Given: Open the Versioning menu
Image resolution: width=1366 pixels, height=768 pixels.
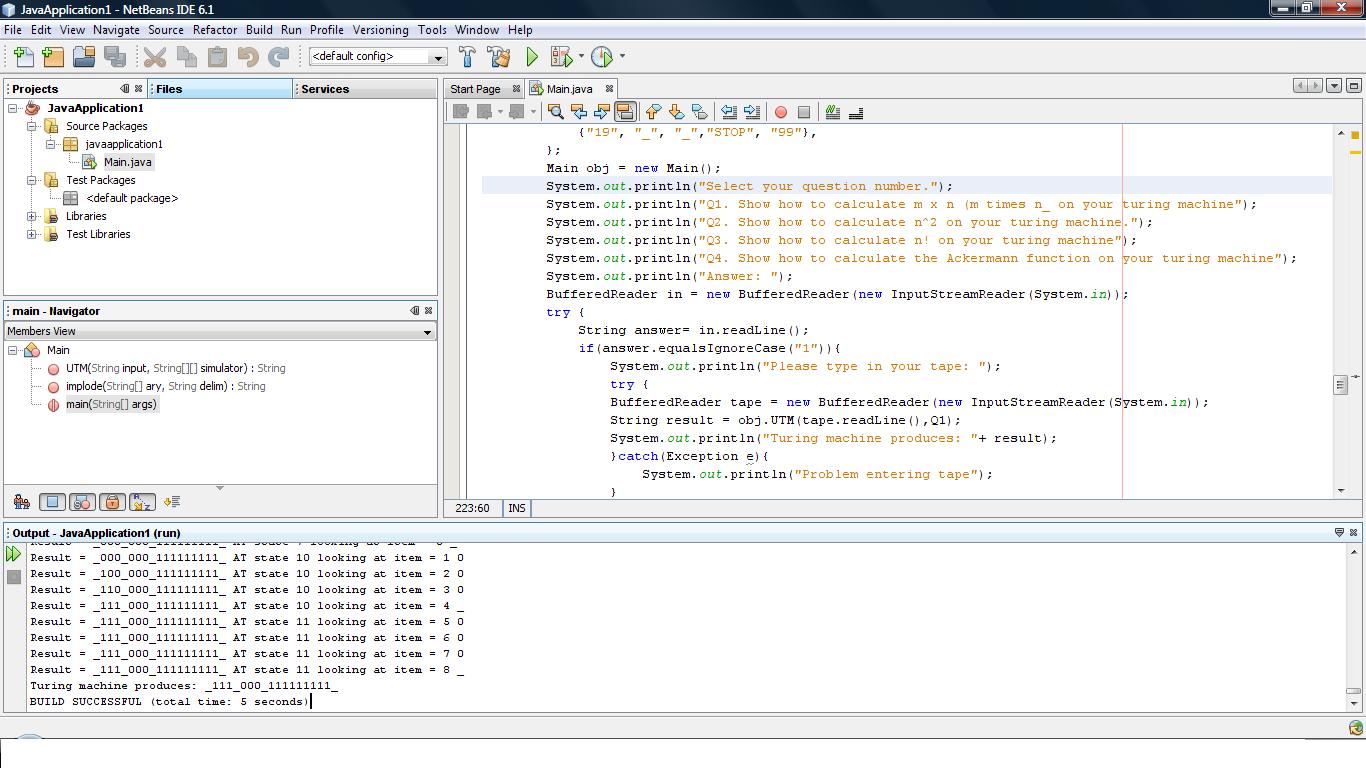Looking at the screenshot, I should tap(380, 30).
